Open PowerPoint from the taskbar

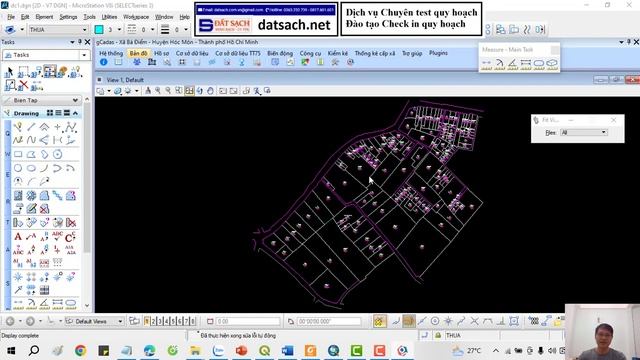[x=242, y=351]
